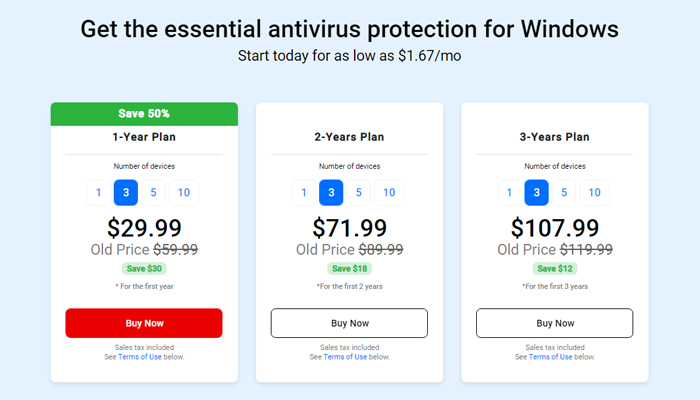
Task: Click the Save $30 badge
Action: [144, 268]
